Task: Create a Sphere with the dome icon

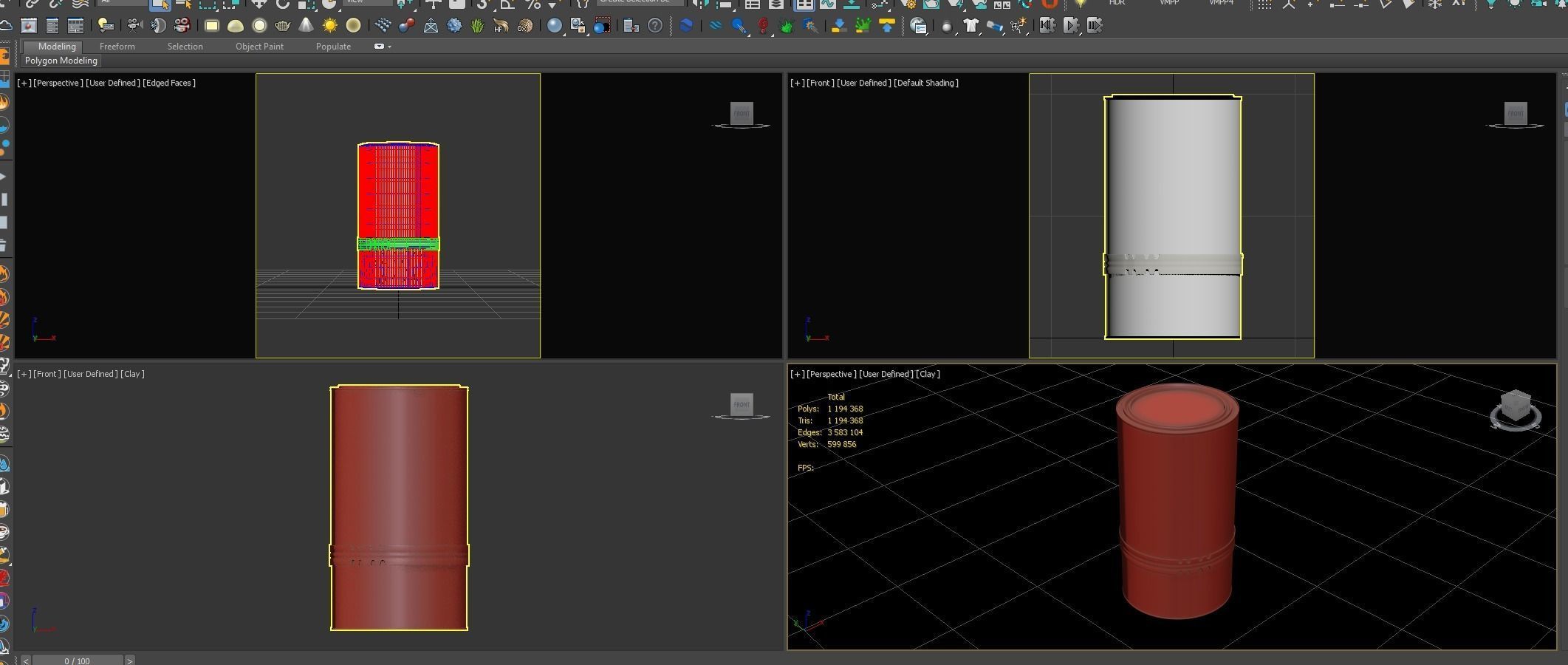Action: pyautogui.click(x=236, y=26)
